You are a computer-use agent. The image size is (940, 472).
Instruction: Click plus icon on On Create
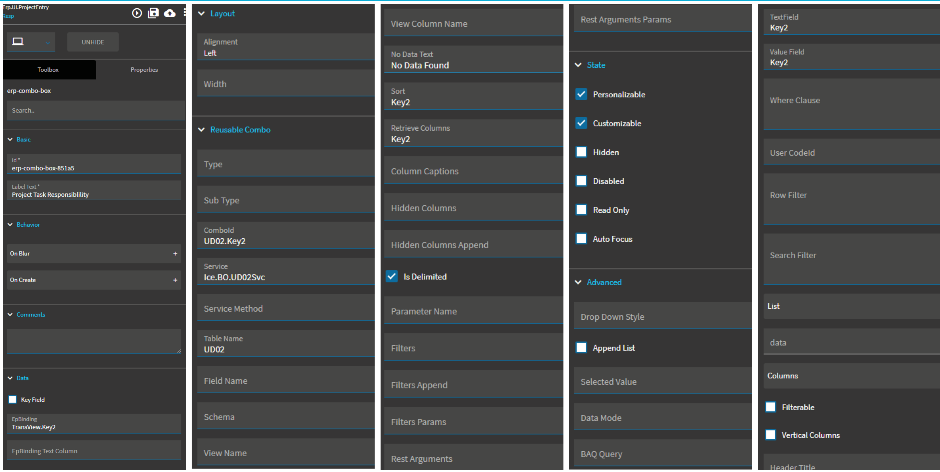(x=175, y=280)
